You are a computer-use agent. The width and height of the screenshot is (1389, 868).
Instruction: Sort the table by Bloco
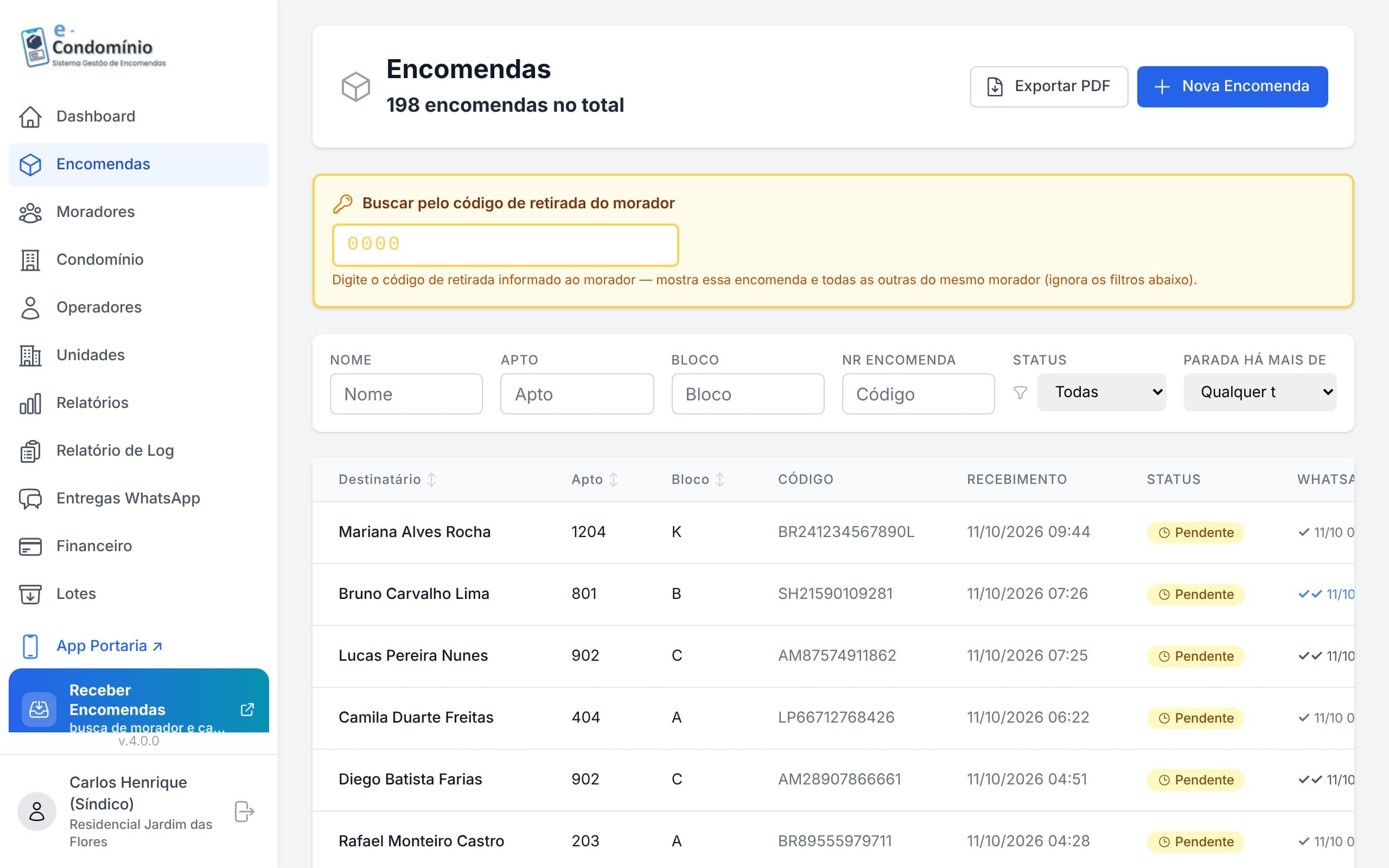click(698, 480)
